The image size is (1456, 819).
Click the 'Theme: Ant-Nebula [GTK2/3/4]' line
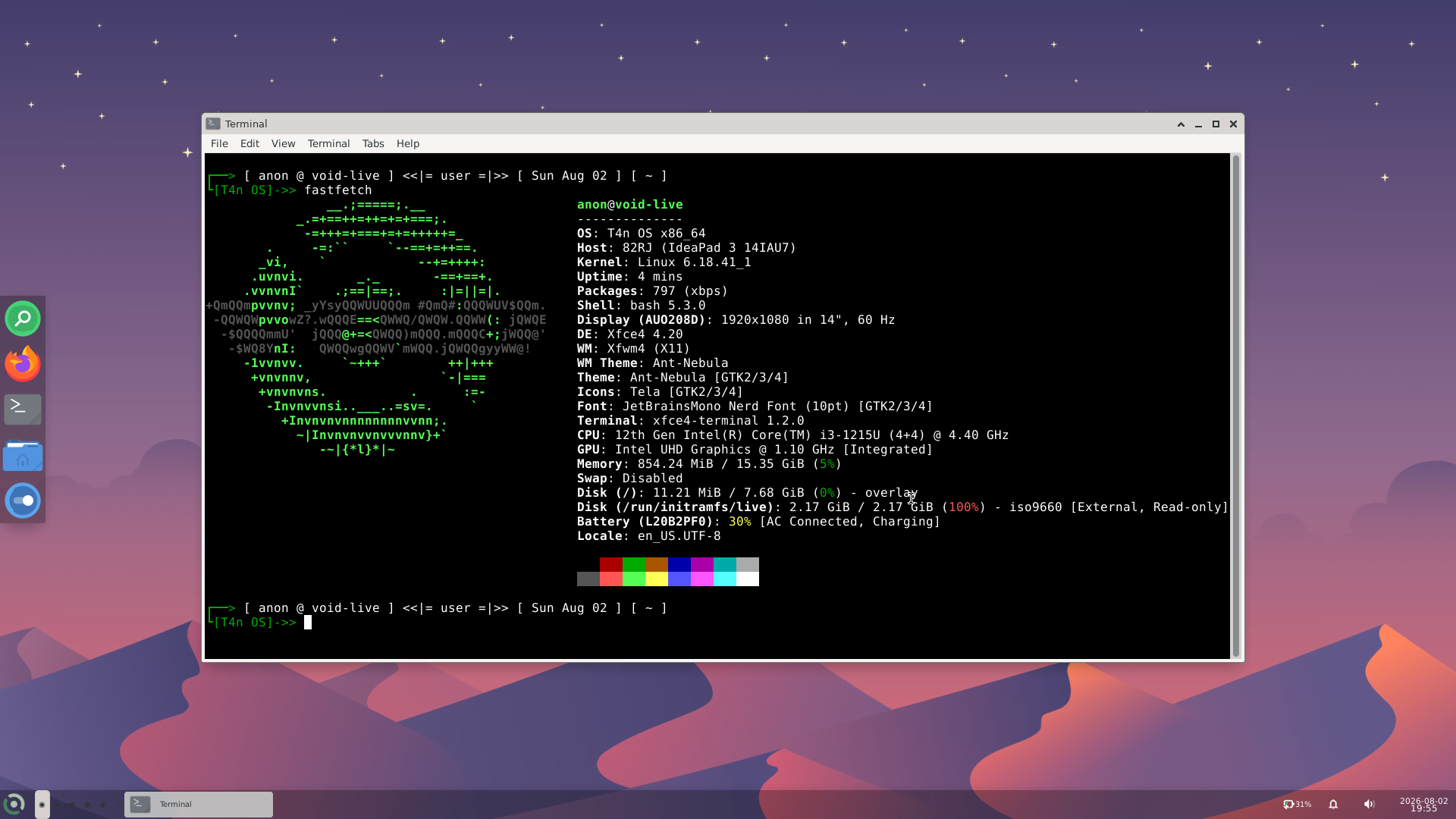click(x=682, y=378)
